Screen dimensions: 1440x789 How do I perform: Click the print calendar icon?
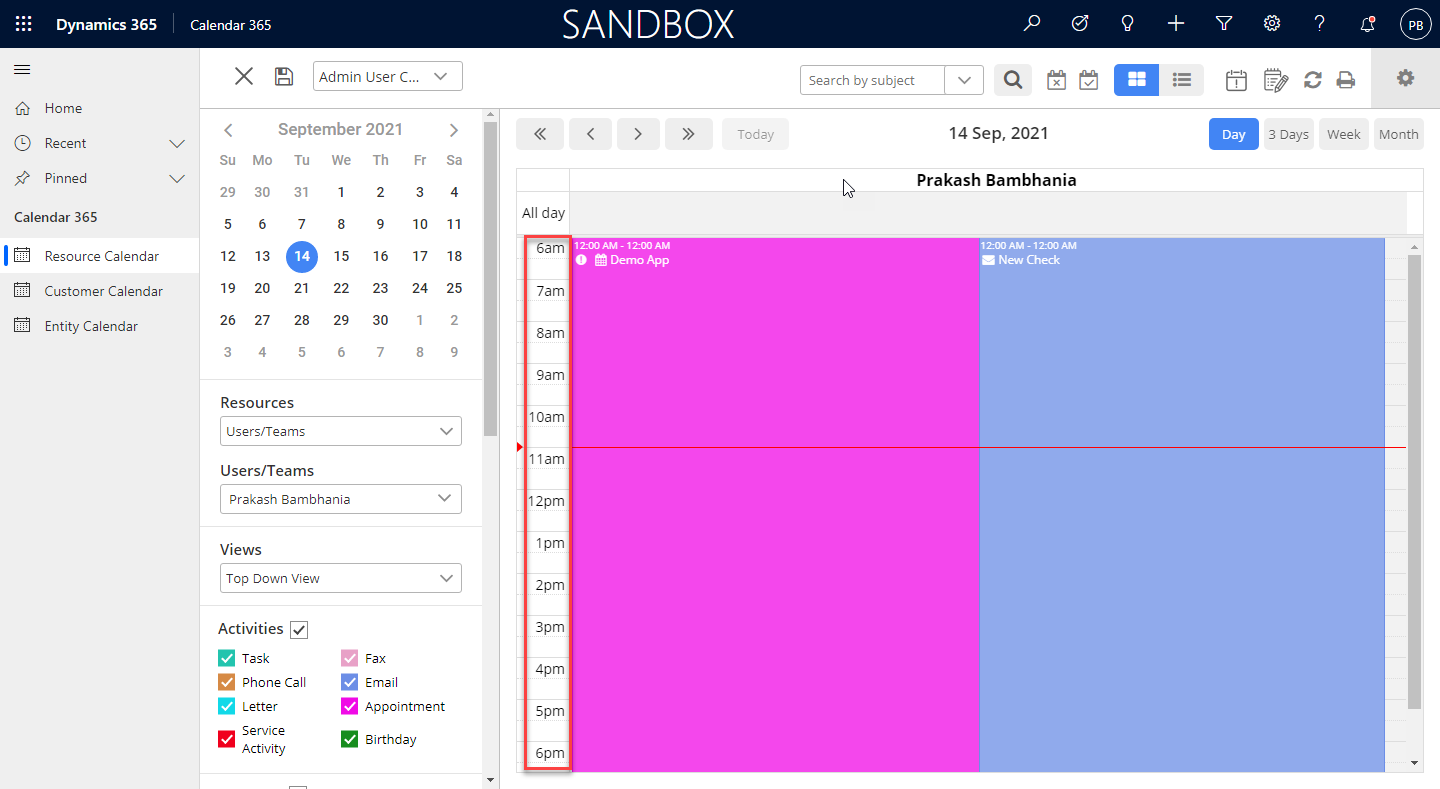pos(1346,80)
